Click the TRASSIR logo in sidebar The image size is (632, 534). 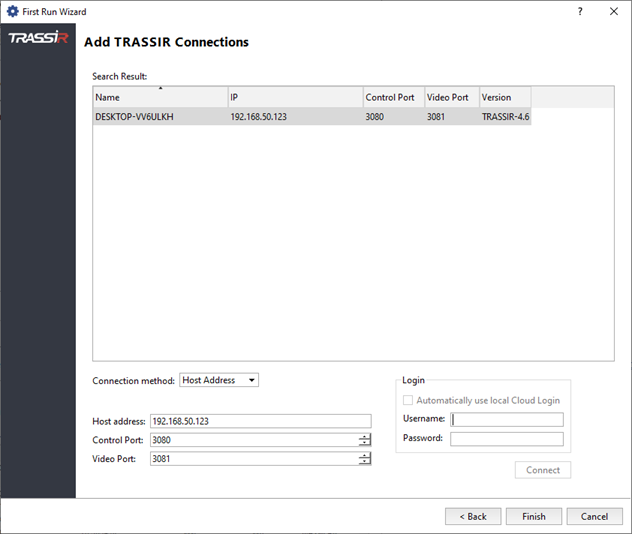point(37,39)
